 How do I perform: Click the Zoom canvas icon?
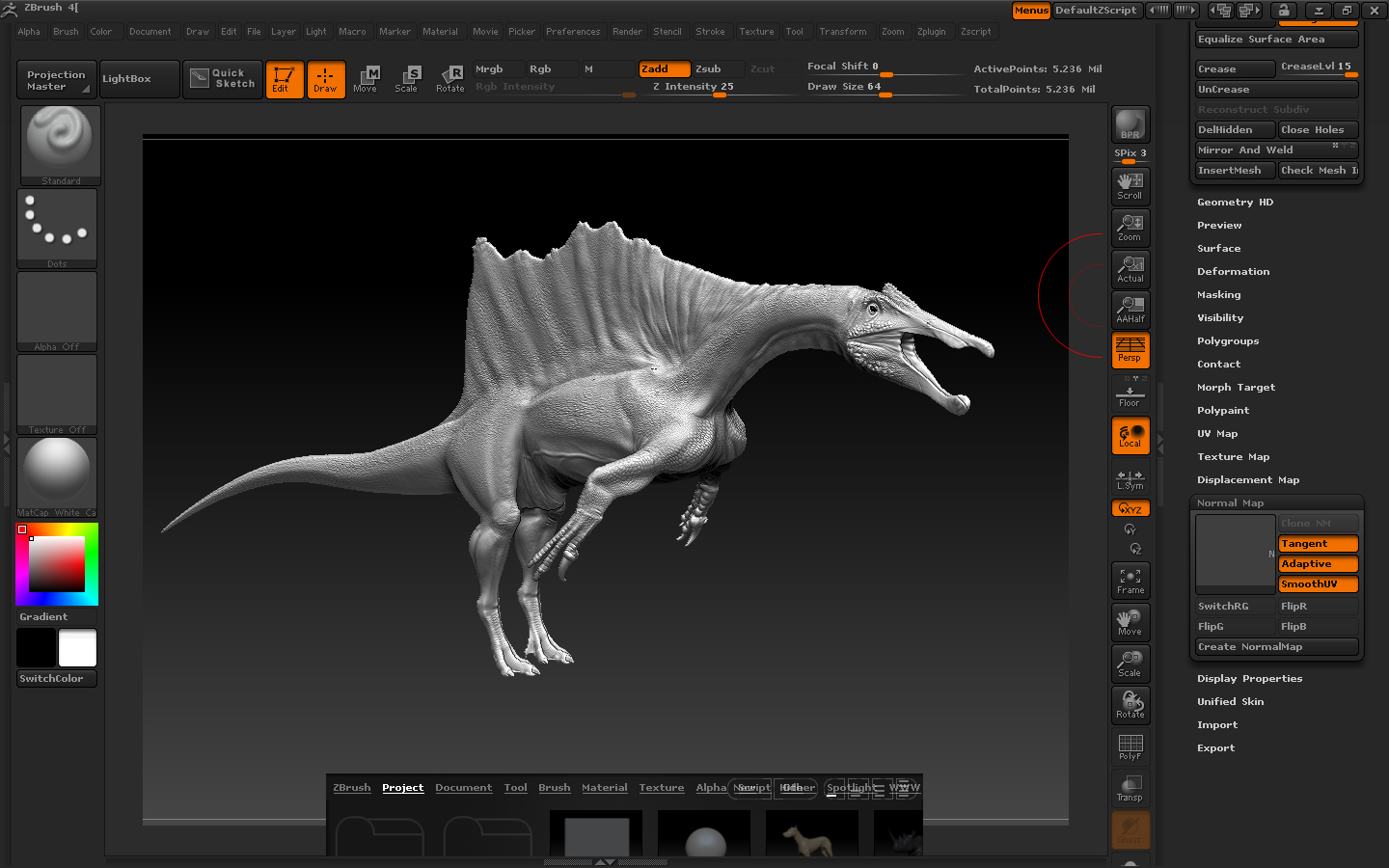[x=1130, y=228]
